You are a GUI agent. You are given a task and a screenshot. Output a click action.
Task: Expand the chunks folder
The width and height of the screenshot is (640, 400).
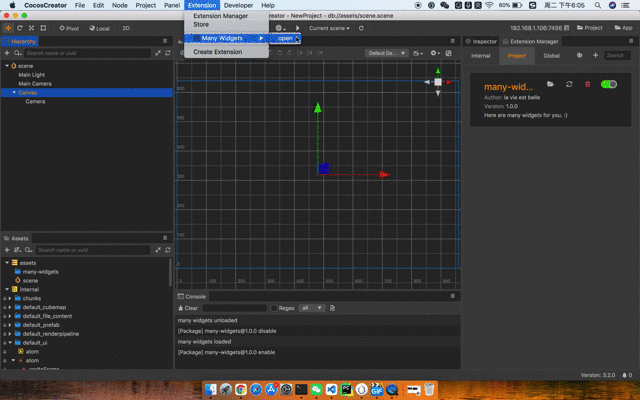(x=10, y=298)
